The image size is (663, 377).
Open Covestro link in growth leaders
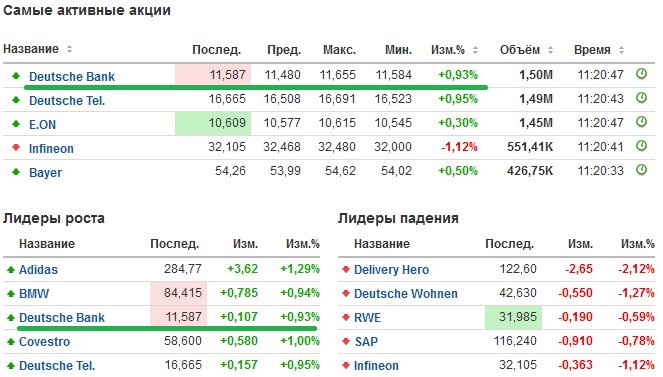(x=44, y=341)
